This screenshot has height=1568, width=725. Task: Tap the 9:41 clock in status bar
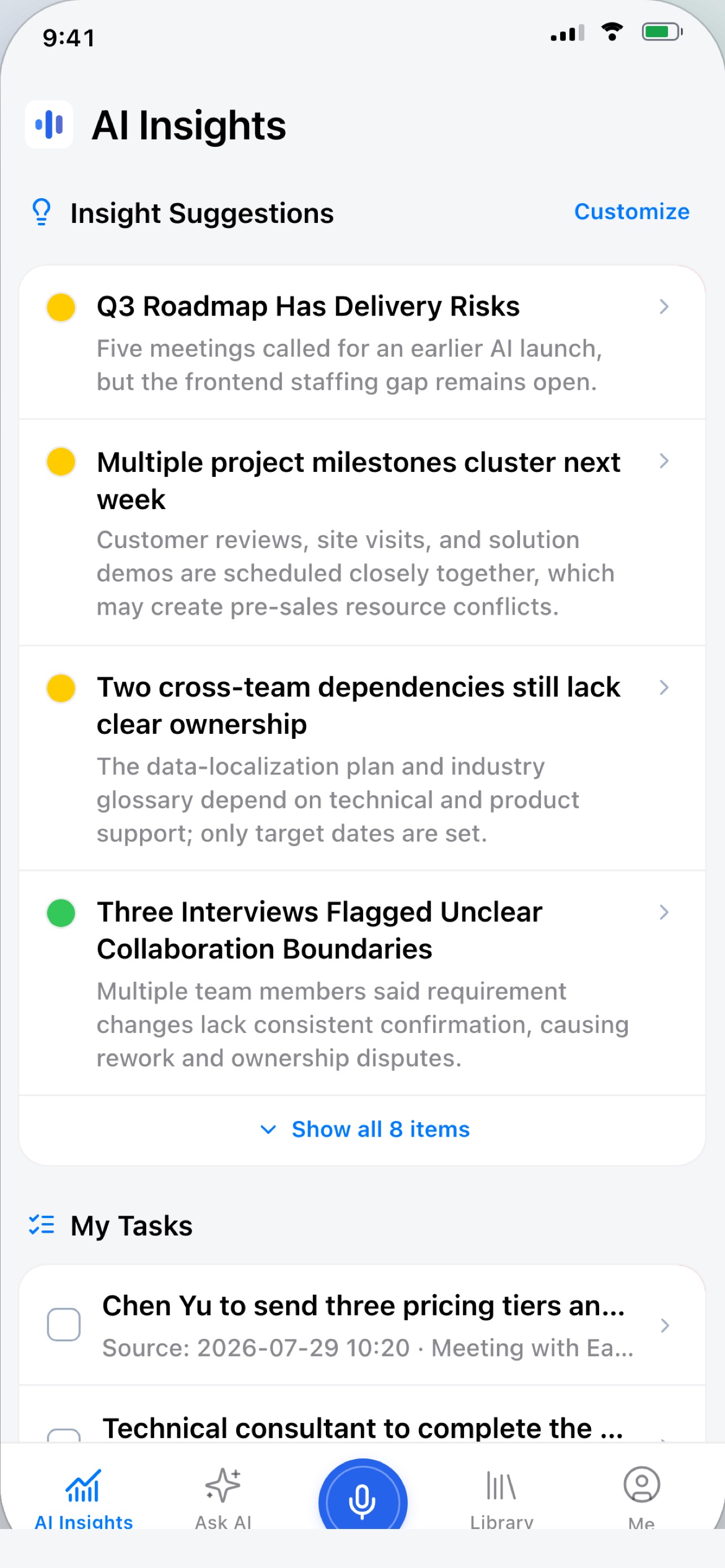[x=69, y=38]
